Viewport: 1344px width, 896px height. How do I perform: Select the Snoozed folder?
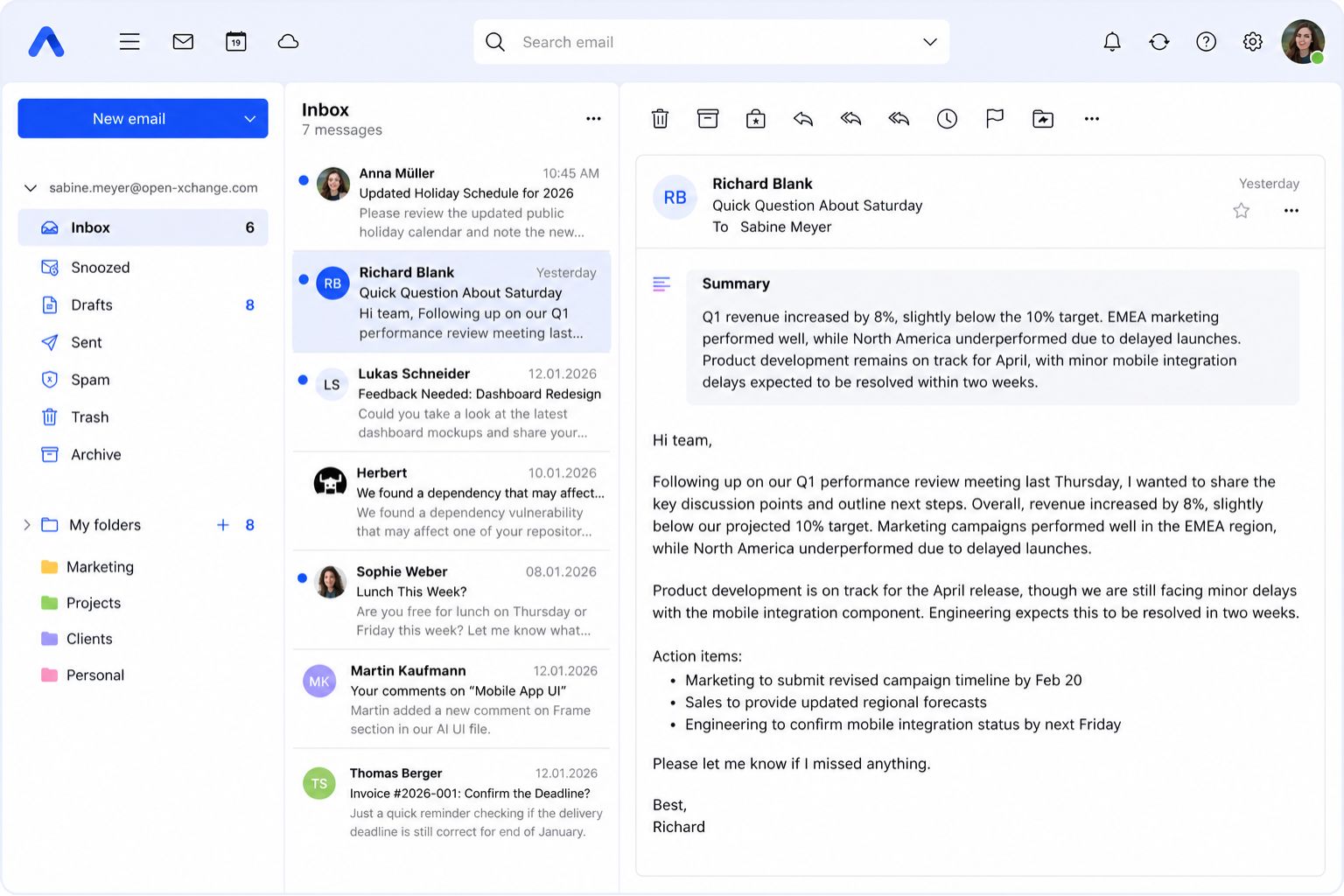point(100,268)
